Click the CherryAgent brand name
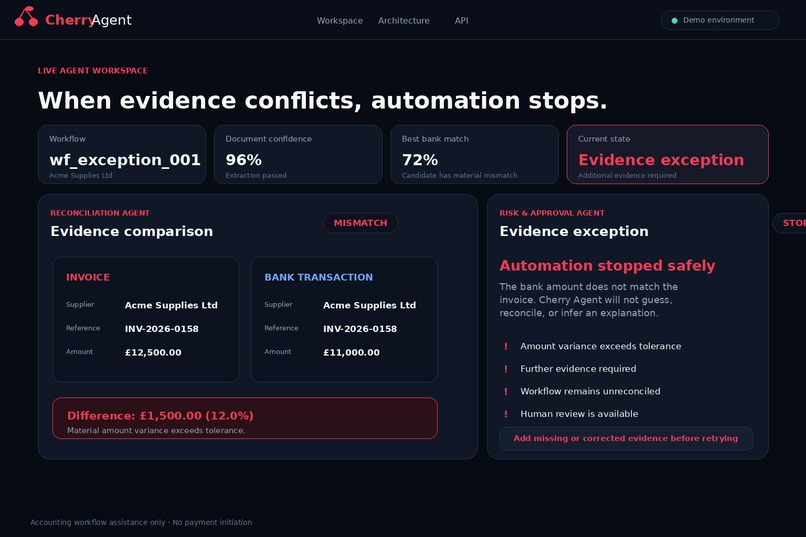806x537 pixels. coord(88,20)
